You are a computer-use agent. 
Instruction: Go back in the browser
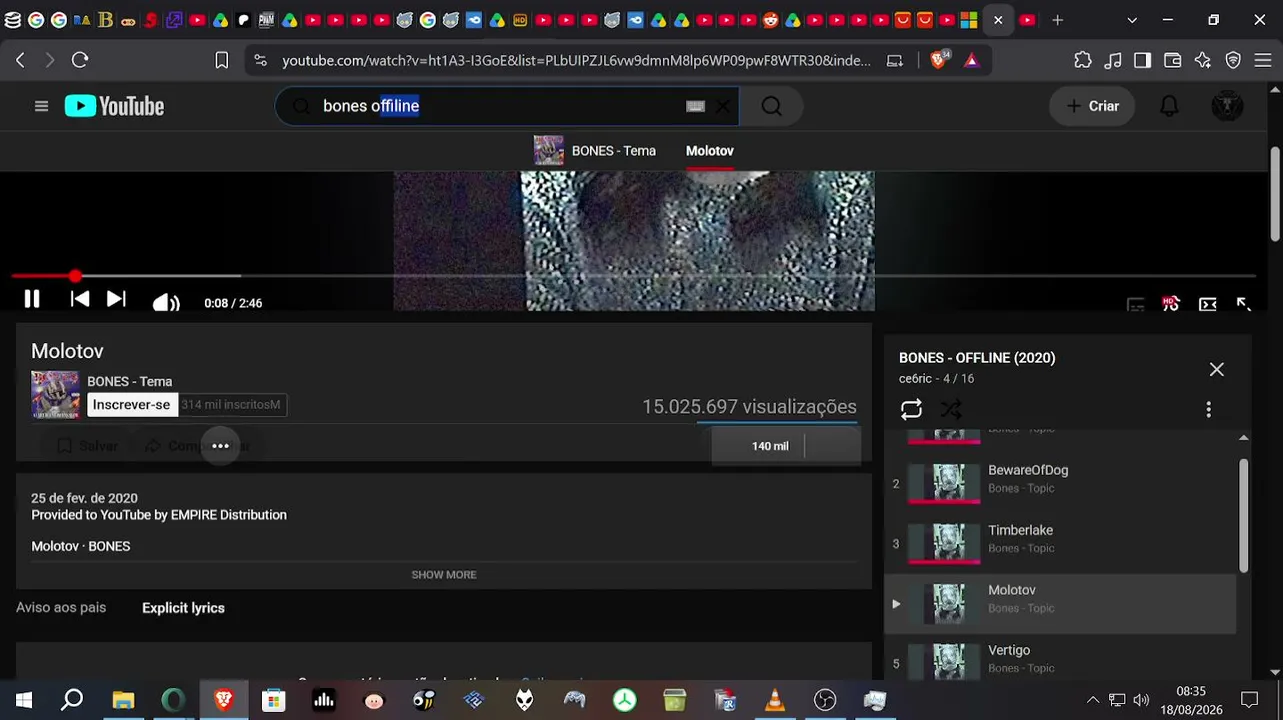tap(20, 60)
